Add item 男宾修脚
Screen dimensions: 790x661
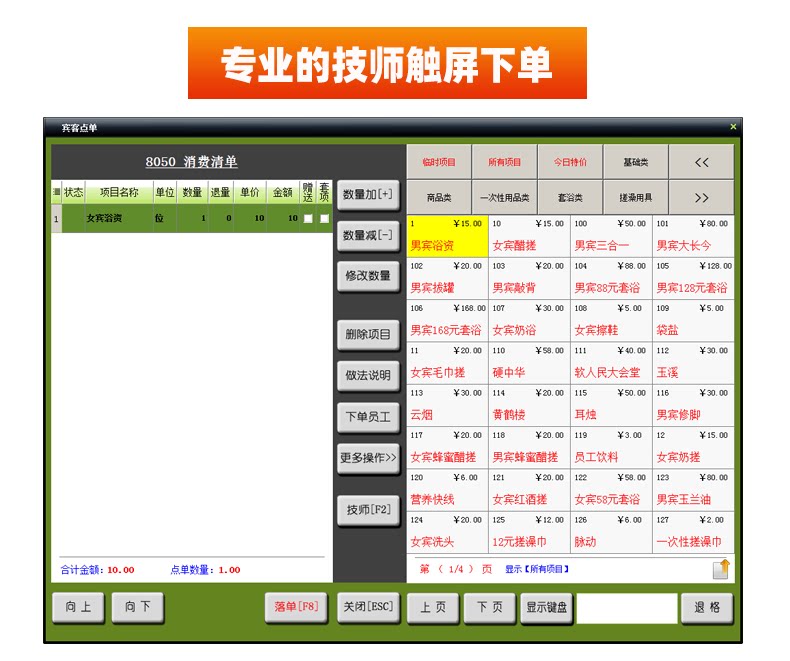(x=693, y=405)
